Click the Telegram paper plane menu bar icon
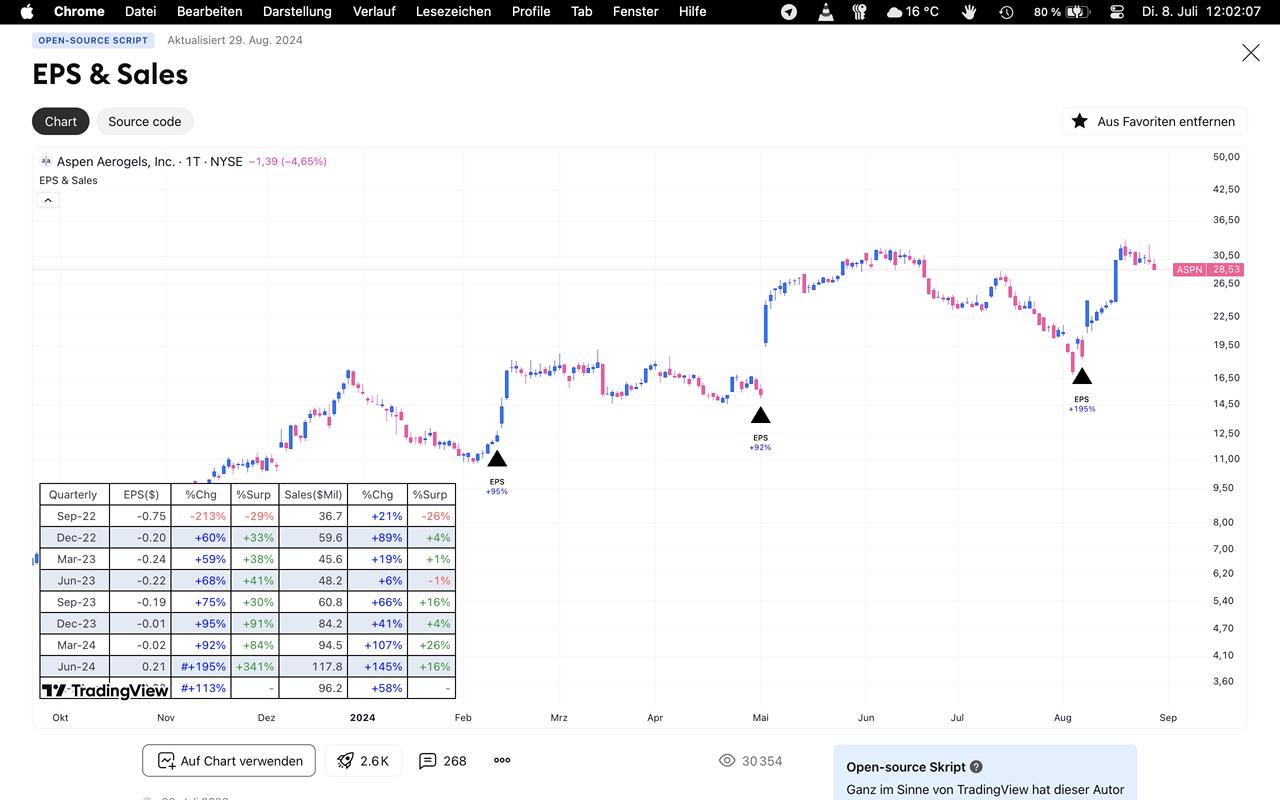The width and height of the screenshot is (1280, 800). [789, 12]
